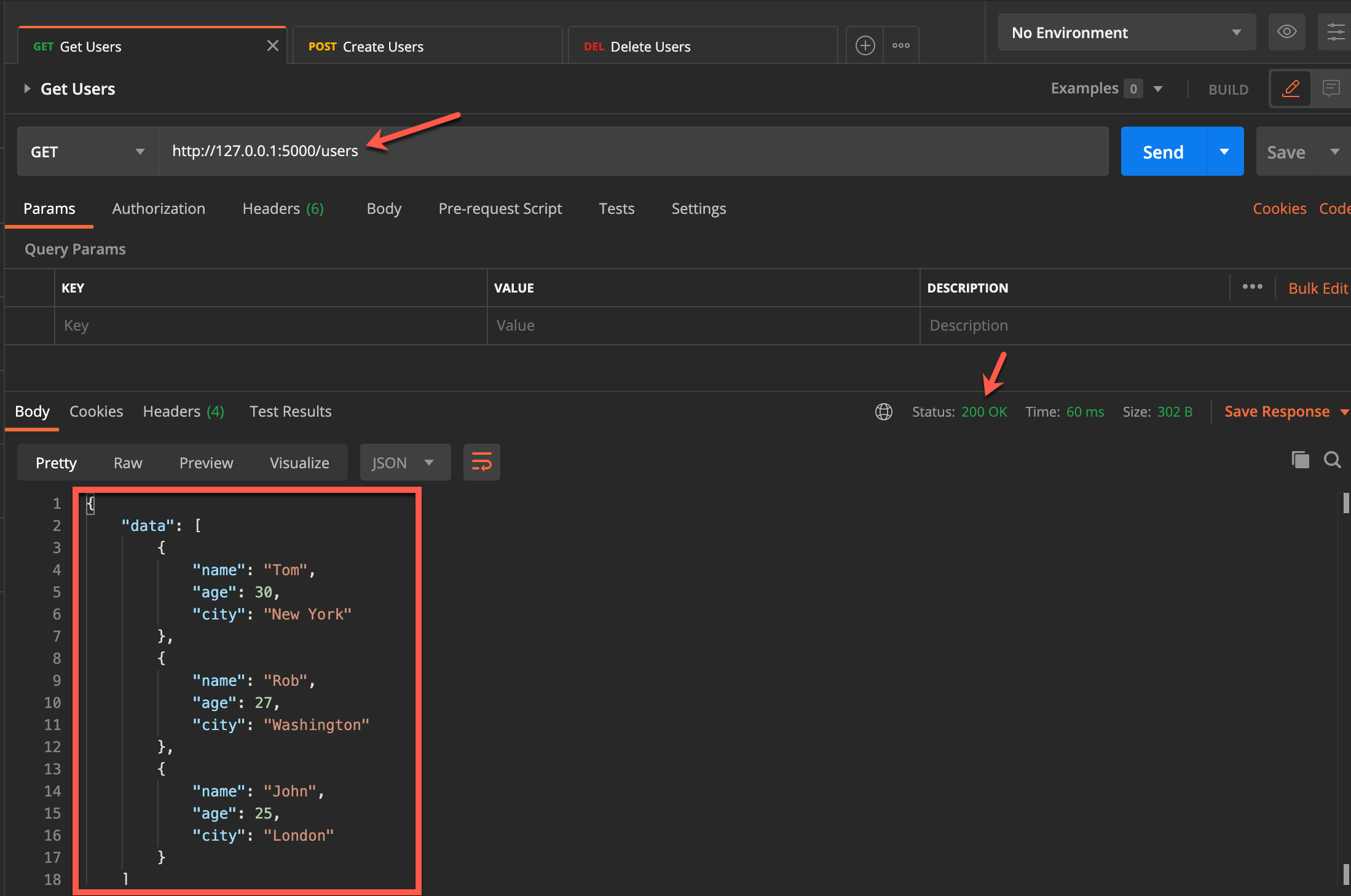
Task: Switch response view to Preview
Action: point(206,462)
